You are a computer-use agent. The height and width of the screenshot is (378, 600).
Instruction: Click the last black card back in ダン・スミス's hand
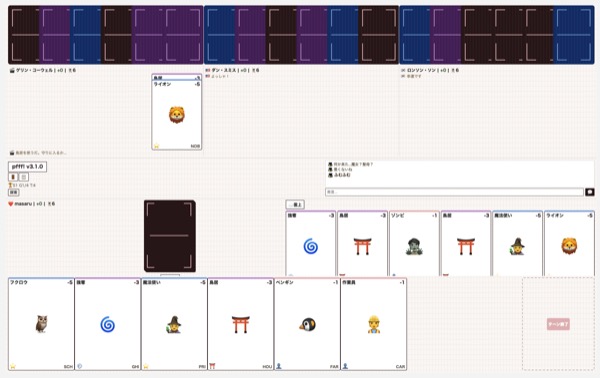pos(379,35)
